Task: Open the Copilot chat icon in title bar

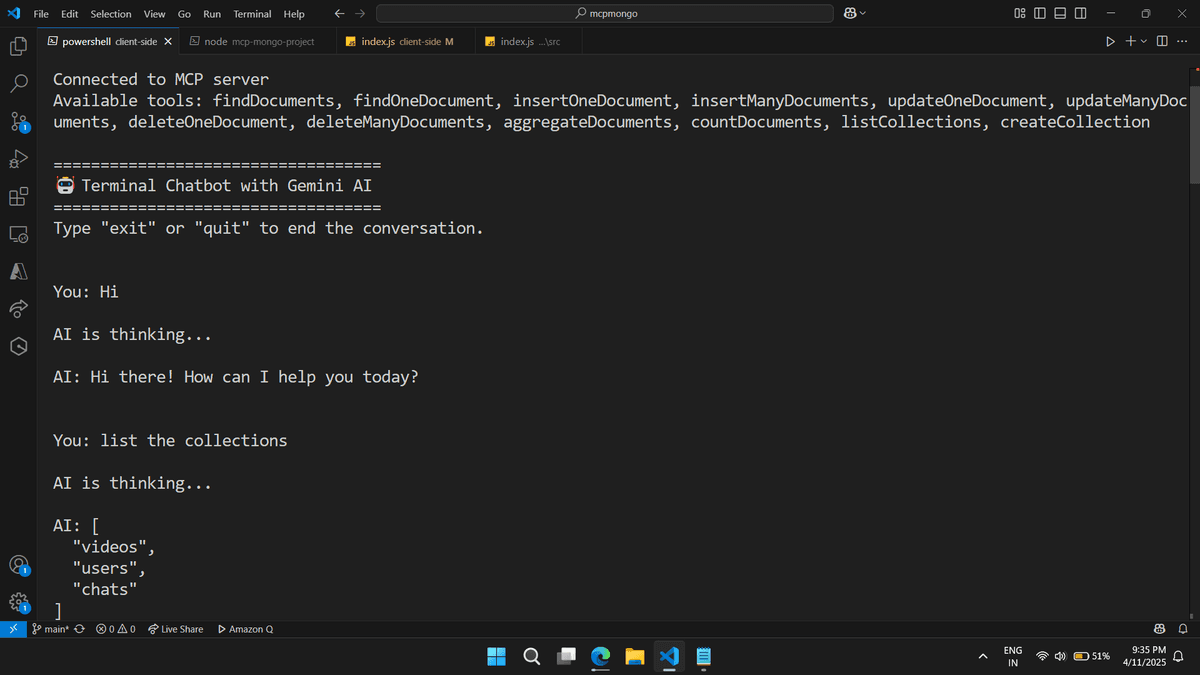Action: (850, 14)
